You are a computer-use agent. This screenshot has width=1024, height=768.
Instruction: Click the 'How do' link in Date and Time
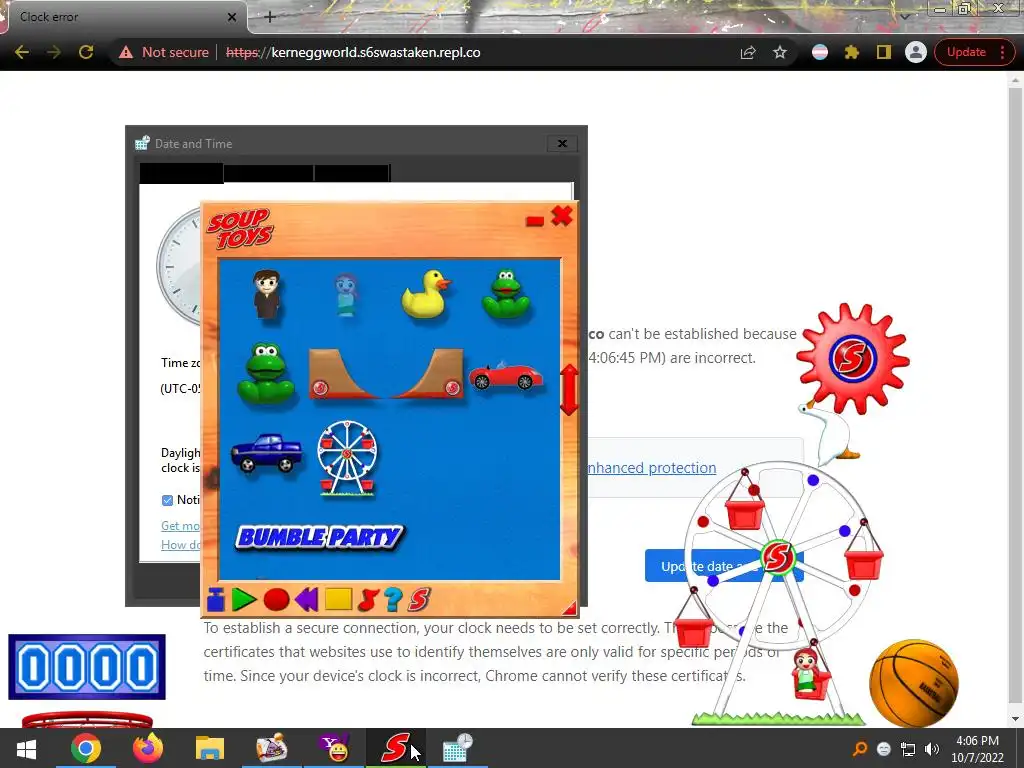(180, 545)
